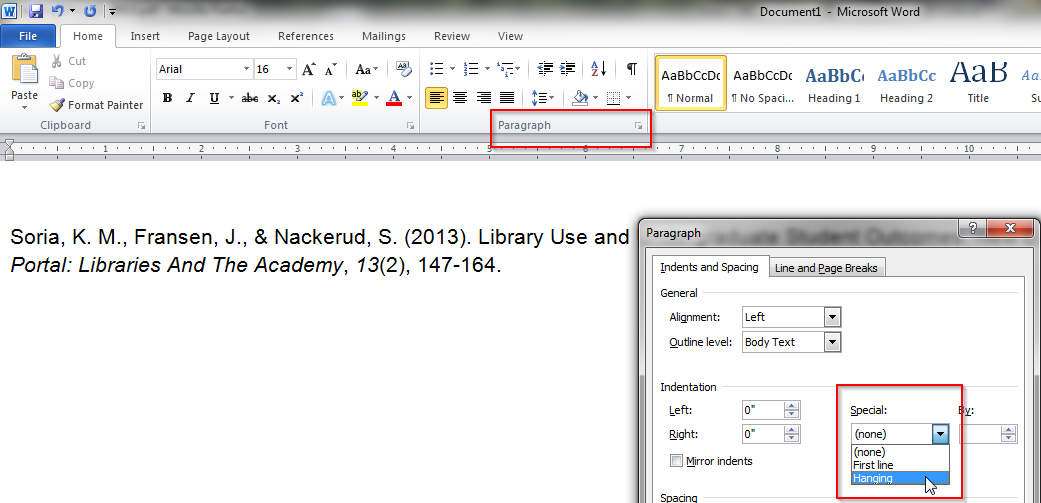Redo the action via the Quick Access toolbar
Viewport: 1041px width, 503px height.
click(x=91, y=11)
